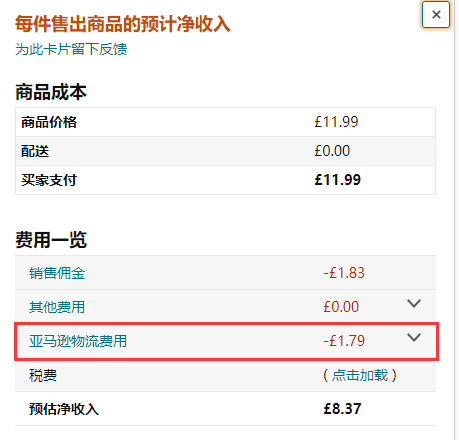
Task: Expand the 其他费用 row chevron
Action: pyautogui.click(x=414, y=303)
